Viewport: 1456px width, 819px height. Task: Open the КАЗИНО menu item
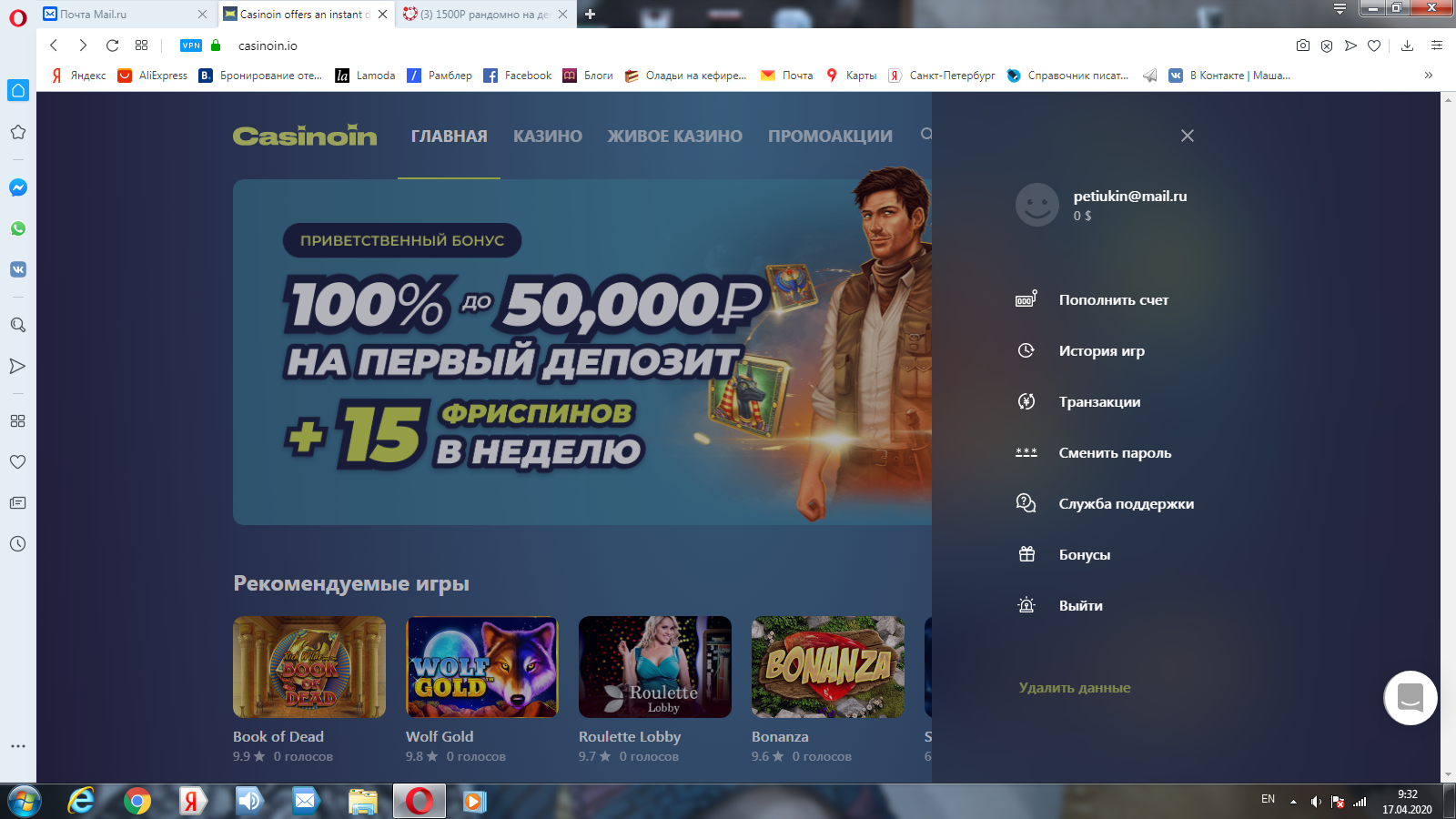tap(548, 136)
